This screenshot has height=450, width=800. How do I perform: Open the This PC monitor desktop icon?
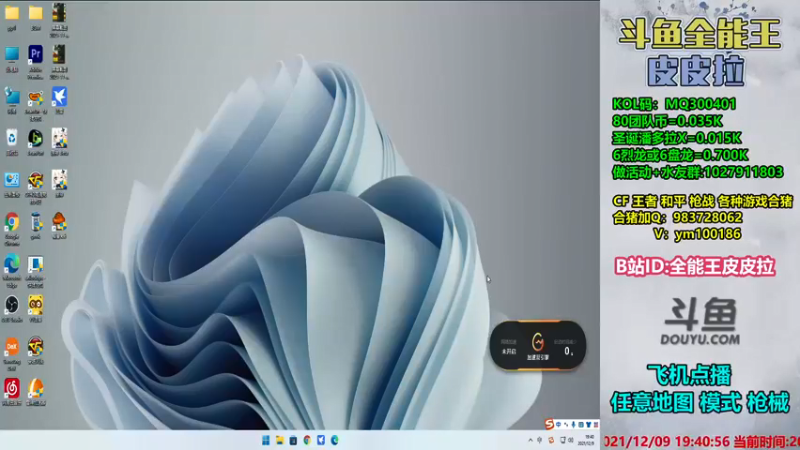pos(12,54)
